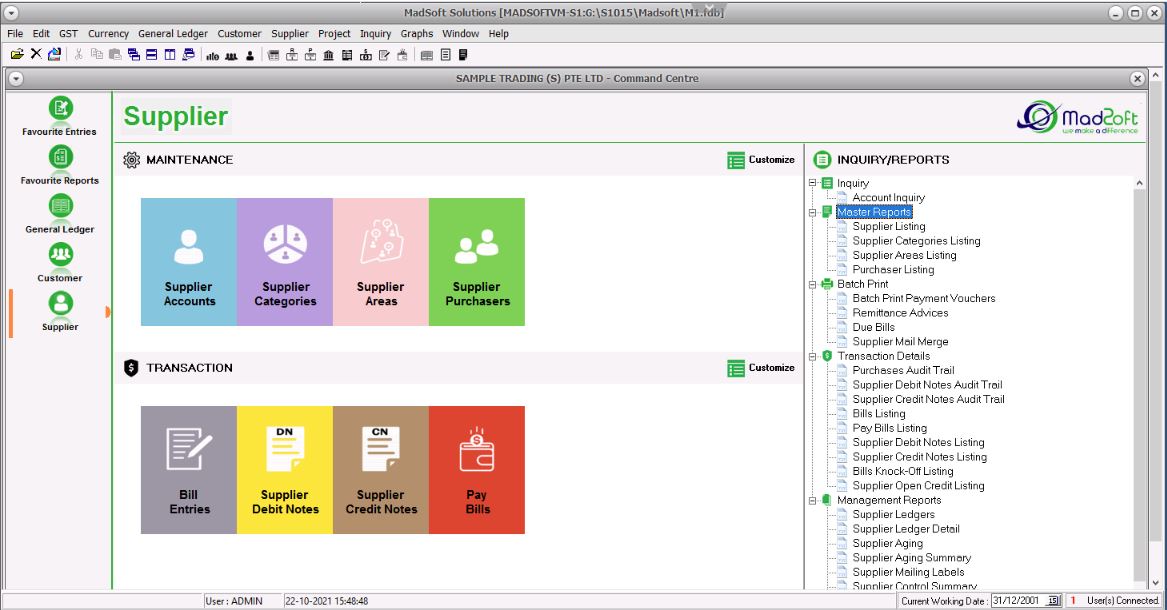This screenshot has width=1167, height=610.
Task: Open Batch Print Payment Vouchers
Action: pos(924,298)
